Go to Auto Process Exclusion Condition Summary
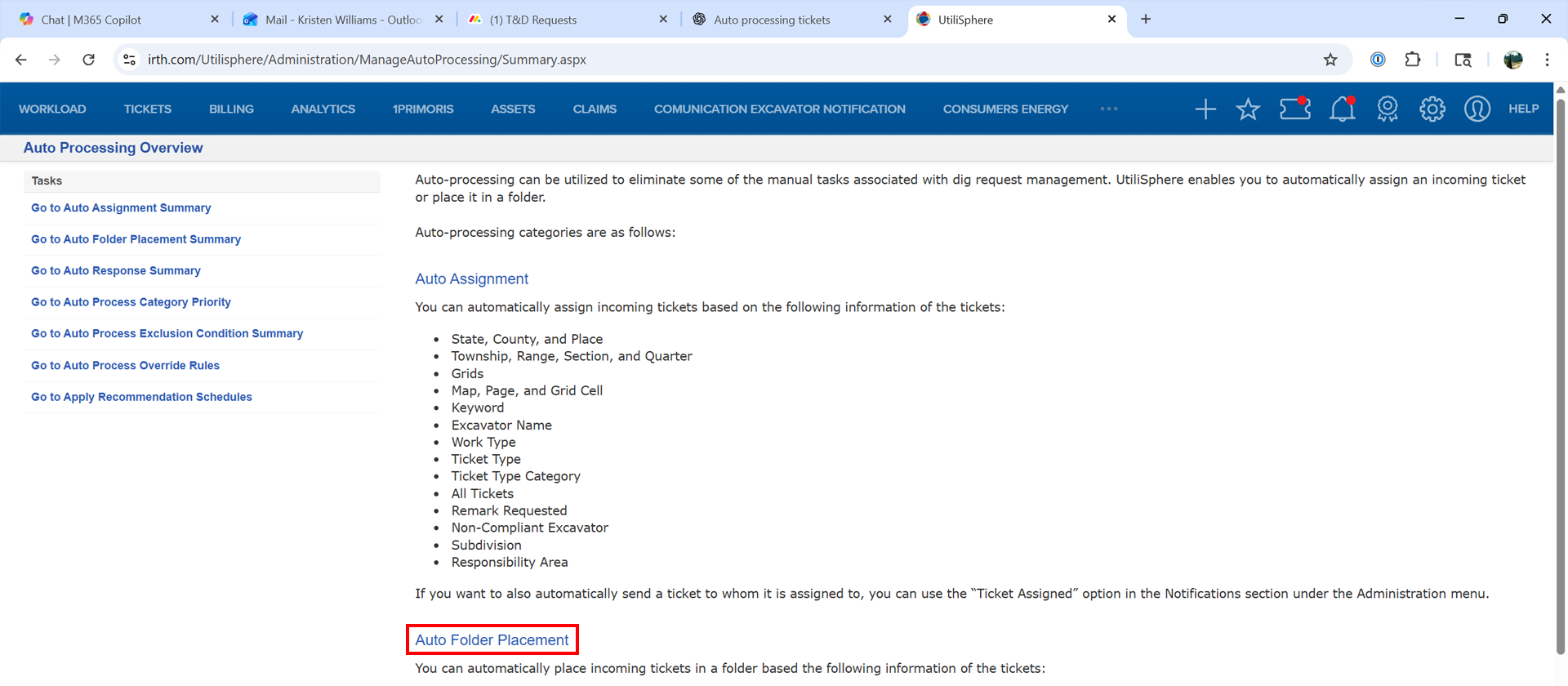This screenshot has width=1568, height=686. [167, 333]
